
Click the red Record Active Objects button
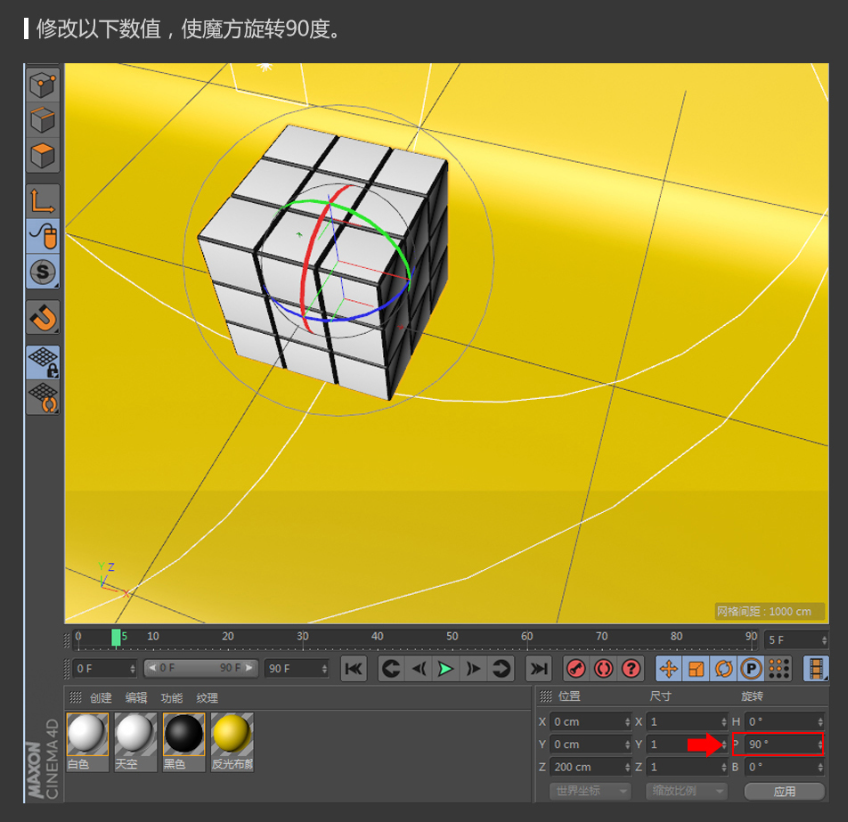tap(576, 668)
